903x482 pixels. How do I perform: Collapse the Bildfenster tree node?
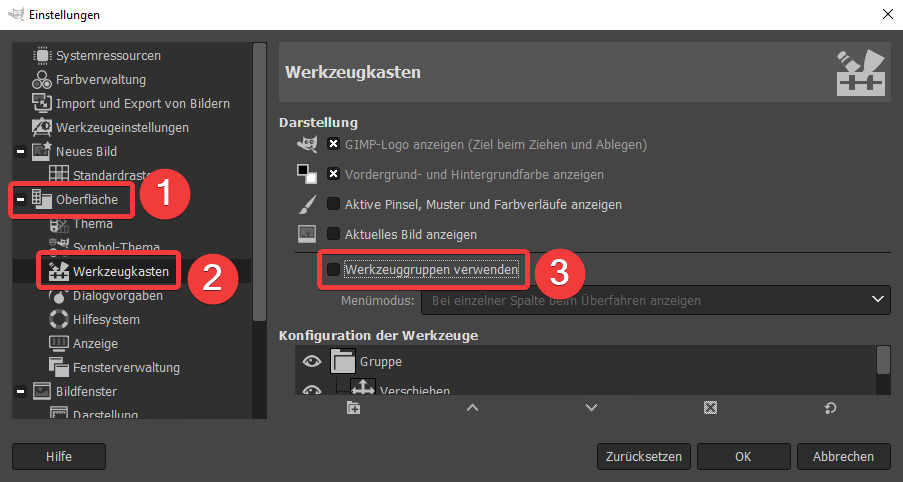click(21, 392)
